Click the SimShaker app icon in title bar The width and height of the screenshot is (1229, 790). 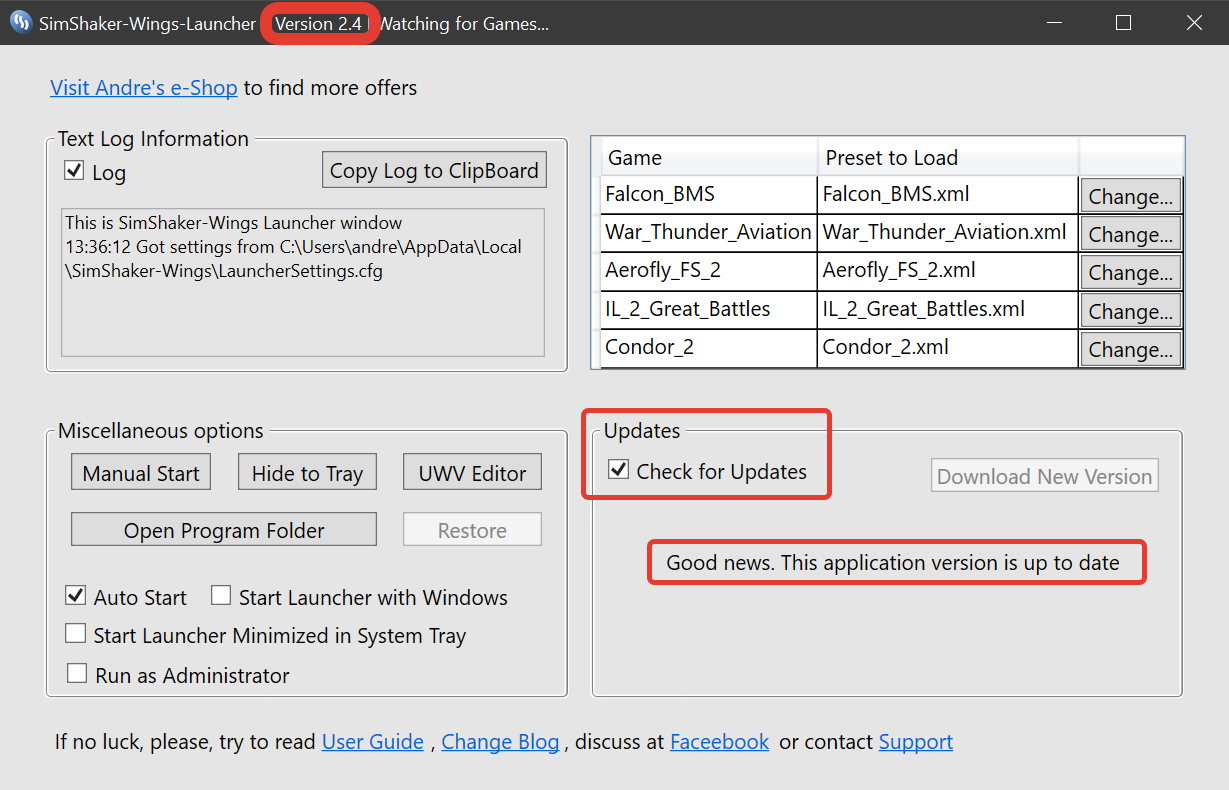(20, 23)
